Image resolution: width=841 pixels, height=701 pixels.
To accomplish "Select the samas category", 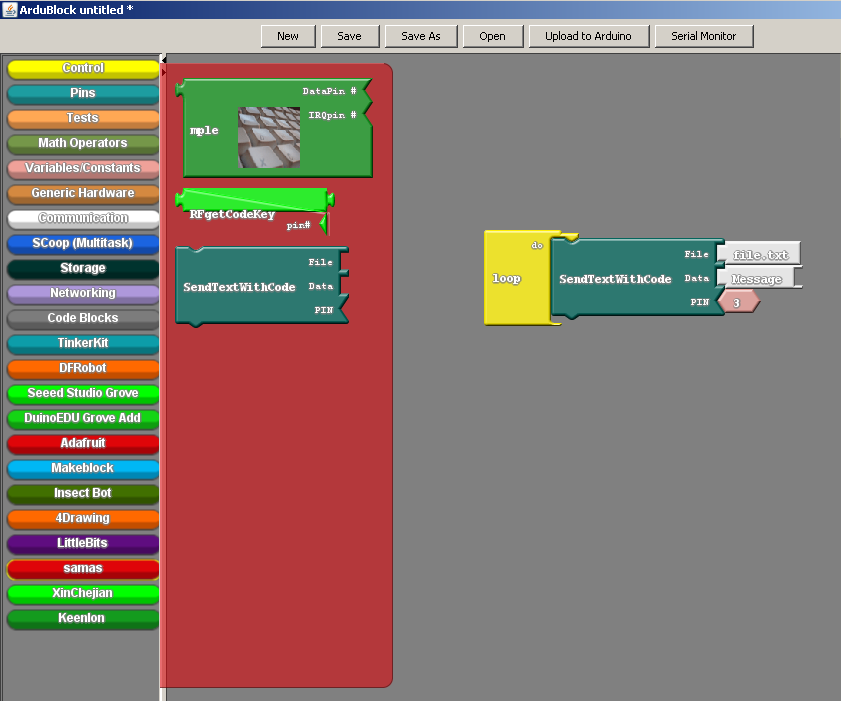I will pos(83,569).
